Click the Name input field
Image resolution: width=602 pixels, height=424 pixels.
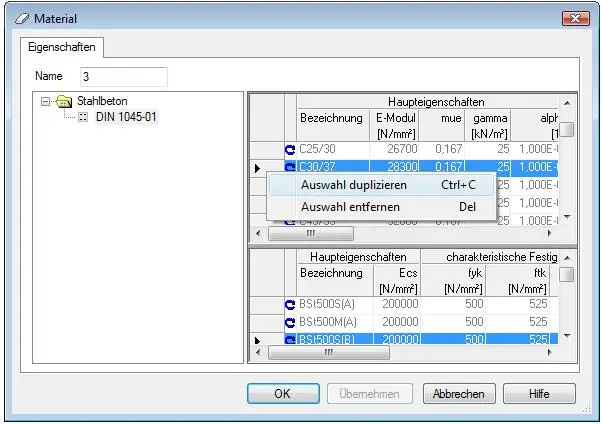124,76
